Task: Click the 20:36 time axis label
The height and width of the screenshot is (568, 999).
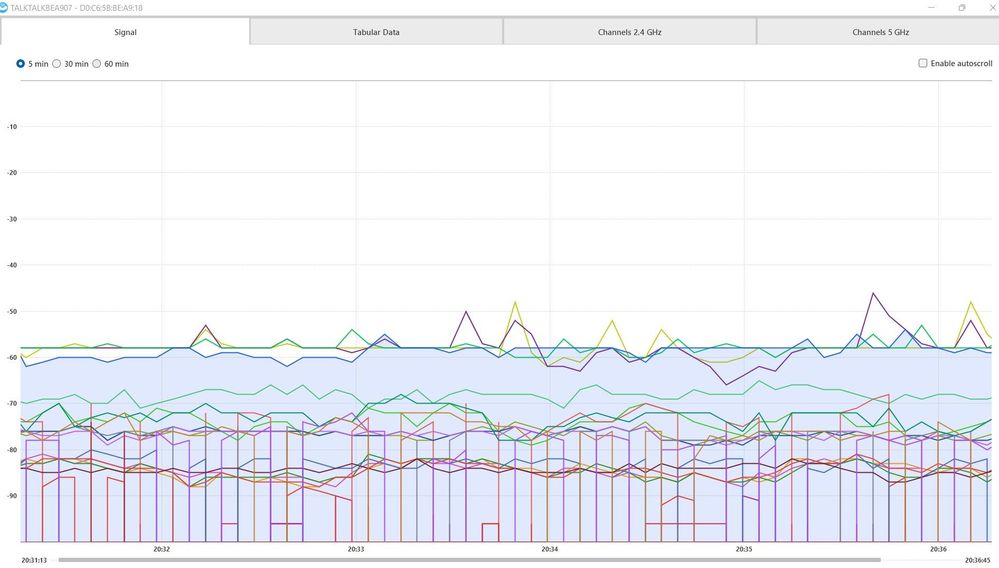Action: pos(937,549)
